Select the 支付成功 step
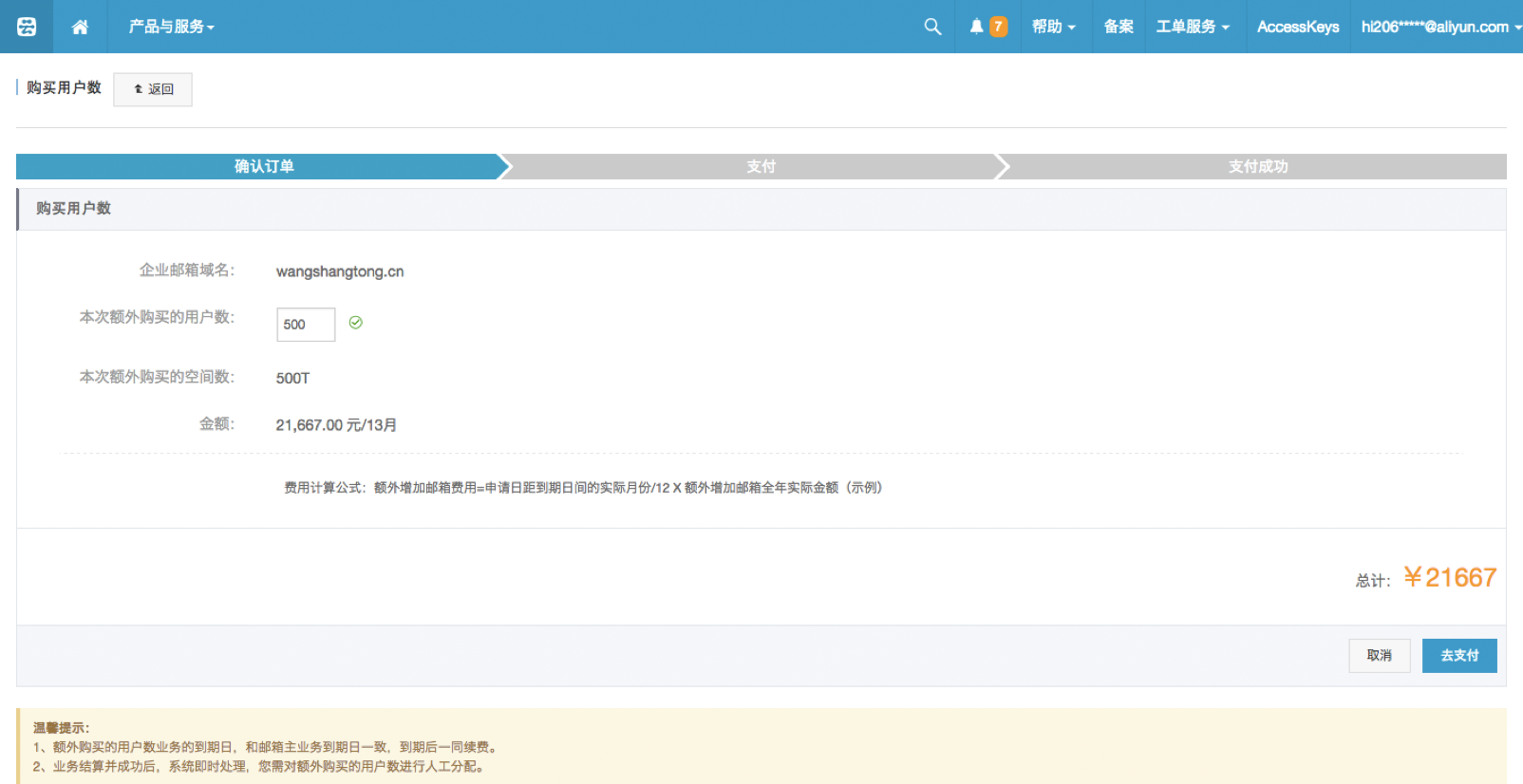The width and height of the screenshot is (1523, 784). pyautogui.click(x=1257, y=166)
